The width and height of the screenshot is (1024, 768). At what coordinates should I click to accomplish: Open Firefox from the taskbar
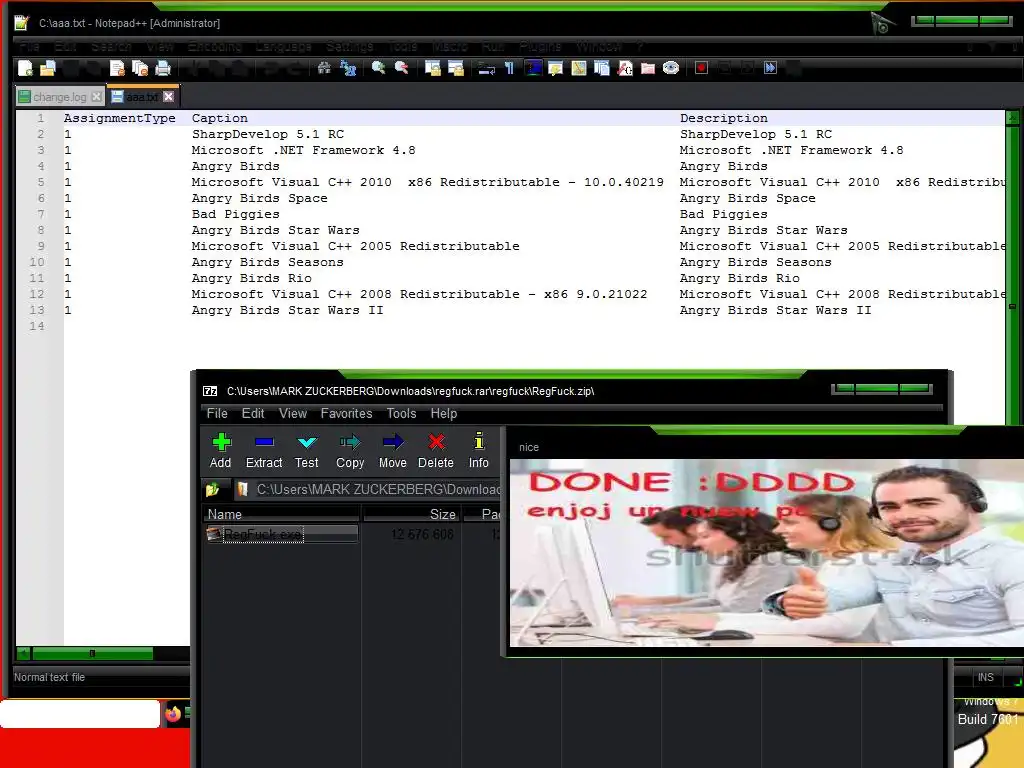[x=173, y=714]
